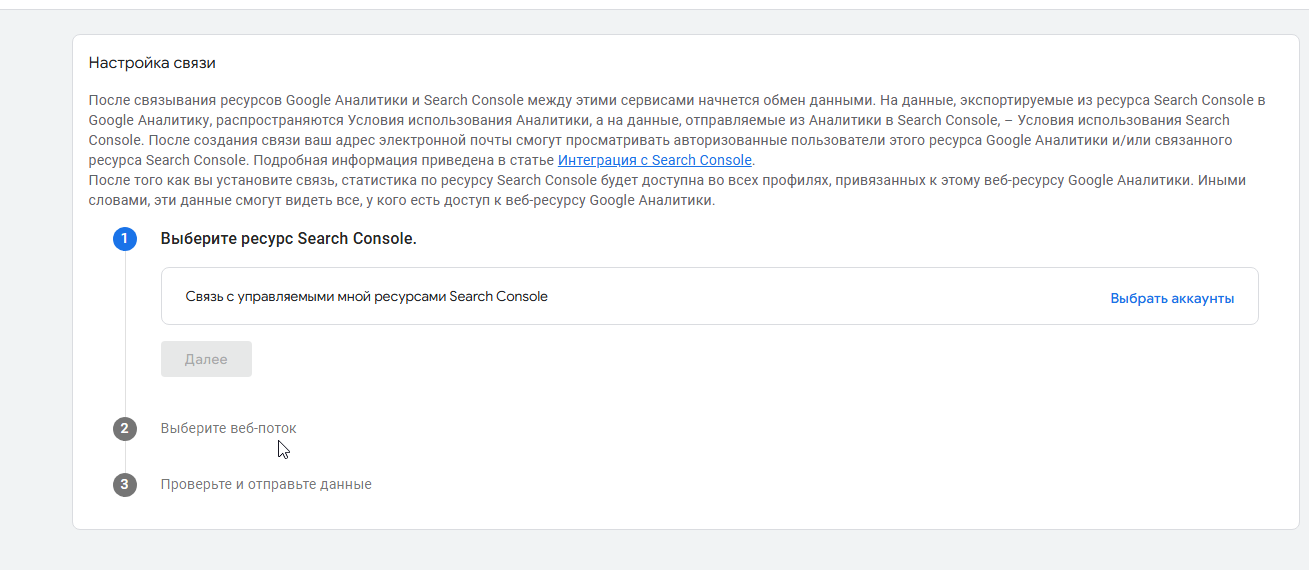Screen dimensions: 1309x570
Task: Click the gray page background below the card
Action: [x=650, y=550]
